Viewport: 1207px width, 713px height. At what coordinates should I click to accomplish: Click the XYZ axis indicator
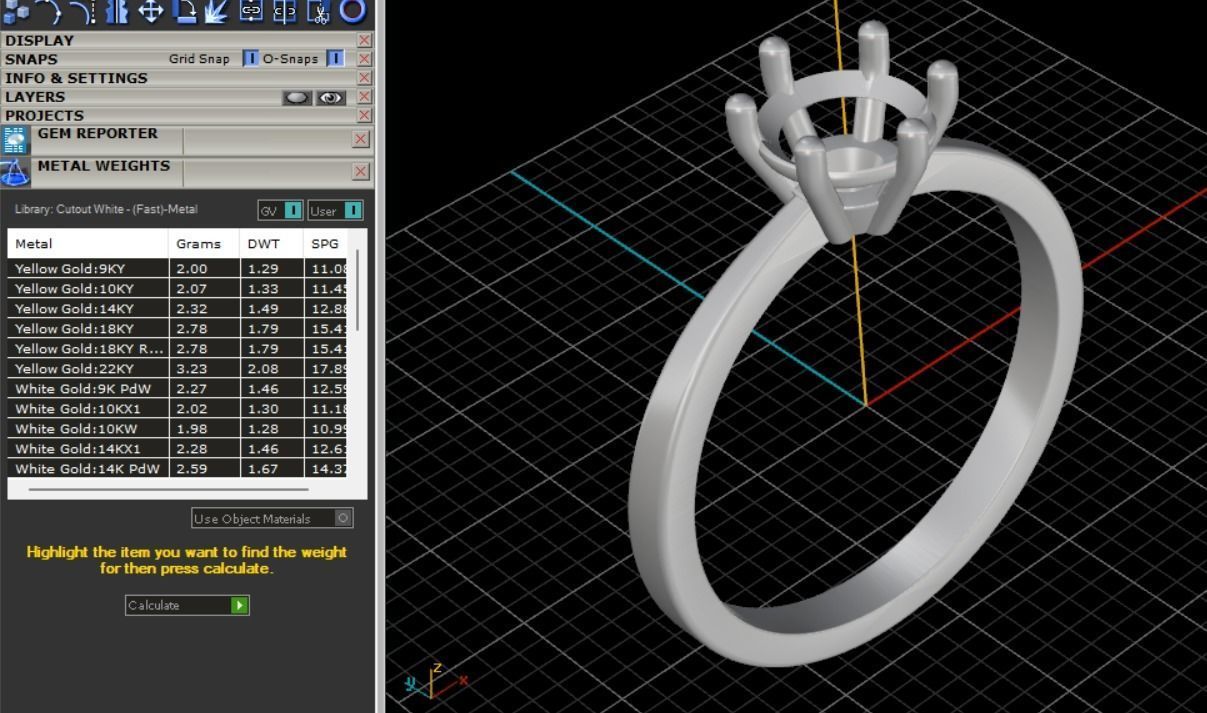(436, 680)
